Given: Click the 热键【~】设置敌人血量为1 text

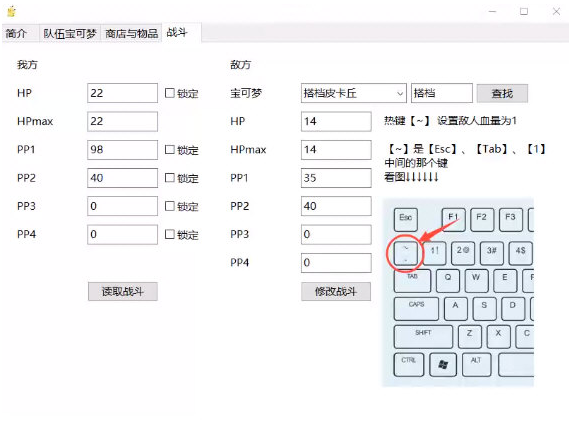Looking at the screenshot, I should click(x=450, y=121).
